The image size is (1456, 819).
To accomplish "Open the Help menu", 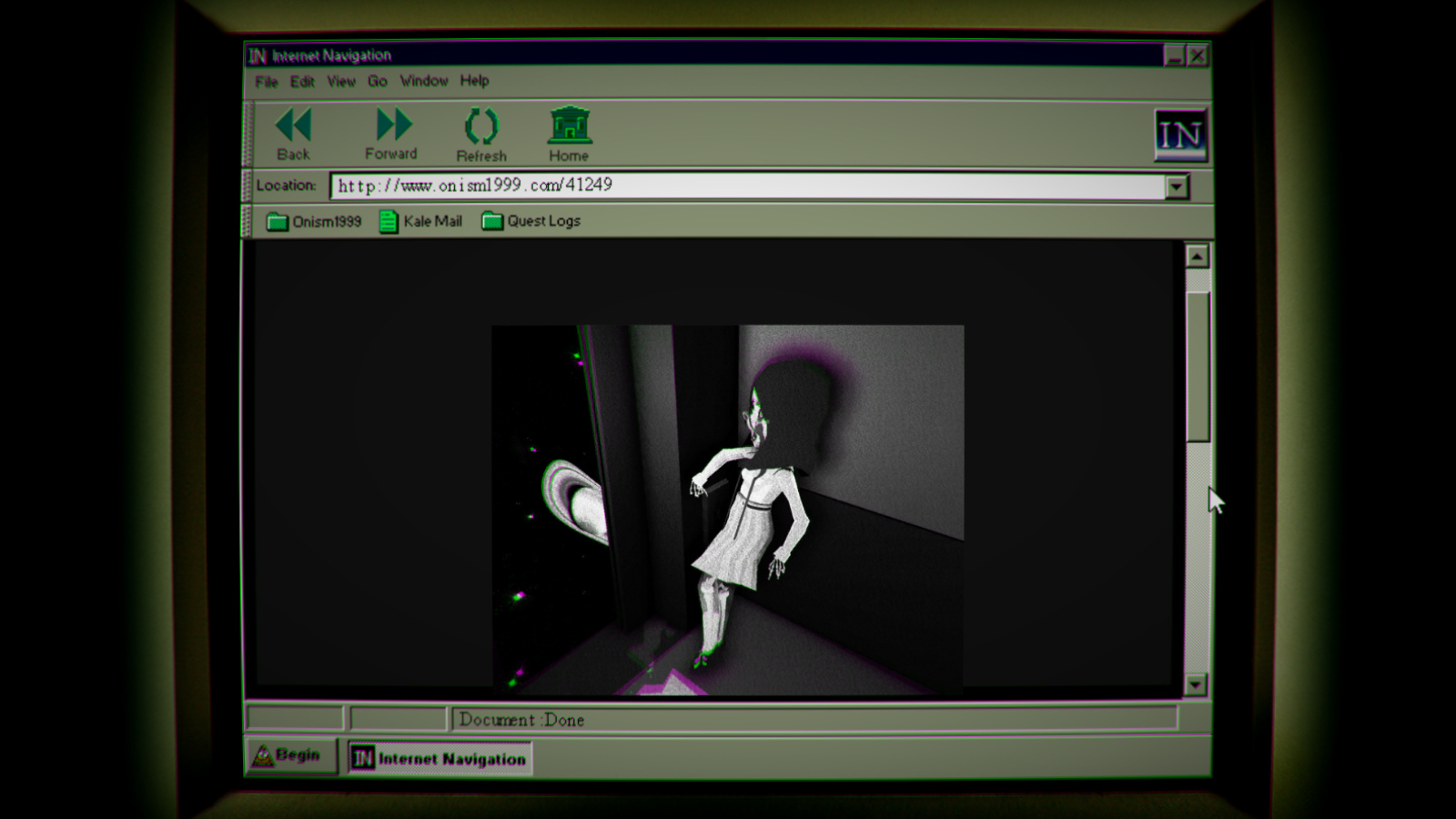I will (x=474, y=81).
